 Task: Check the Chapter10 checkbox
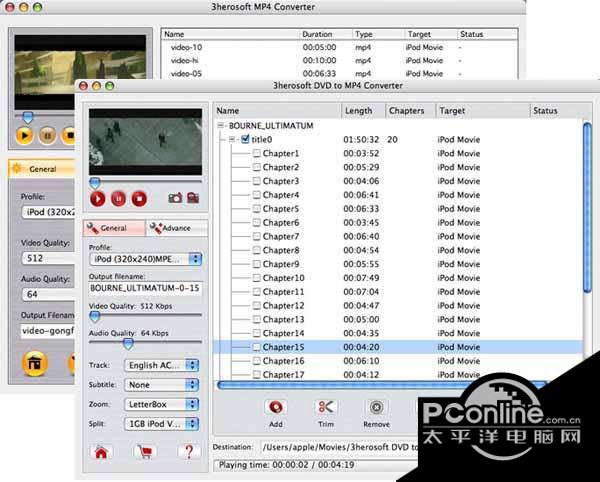pyautogui.click(x=256, y=278)
